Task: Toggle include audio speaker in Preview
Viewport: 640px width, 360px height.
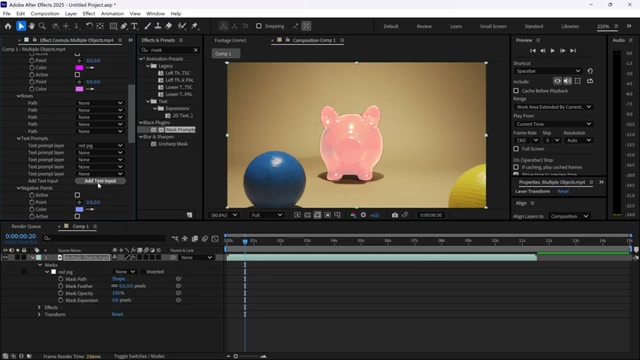Action: pyautogui.click(x=567, y=81)
